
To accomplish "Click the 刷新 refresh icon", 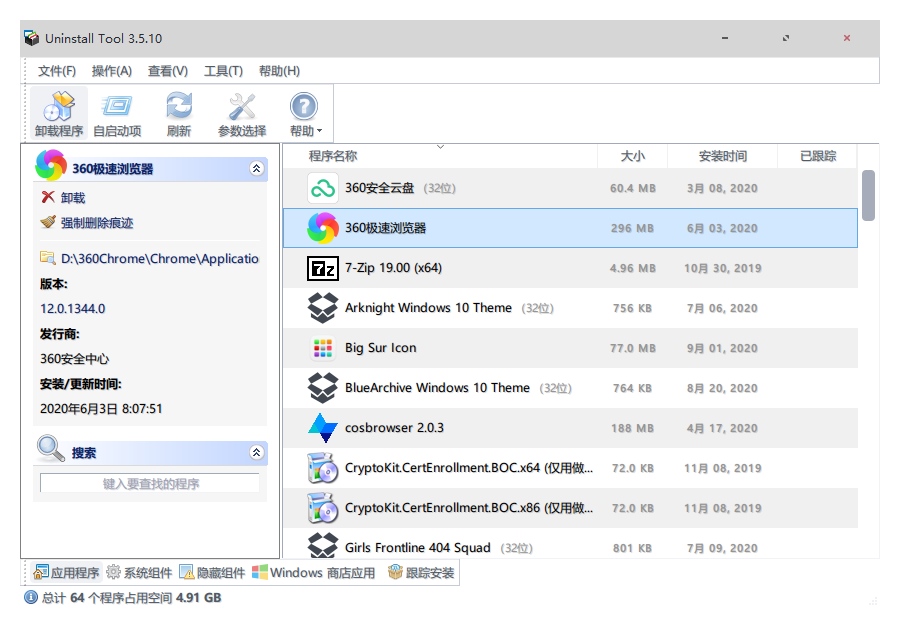I will (x=179, y=108).
